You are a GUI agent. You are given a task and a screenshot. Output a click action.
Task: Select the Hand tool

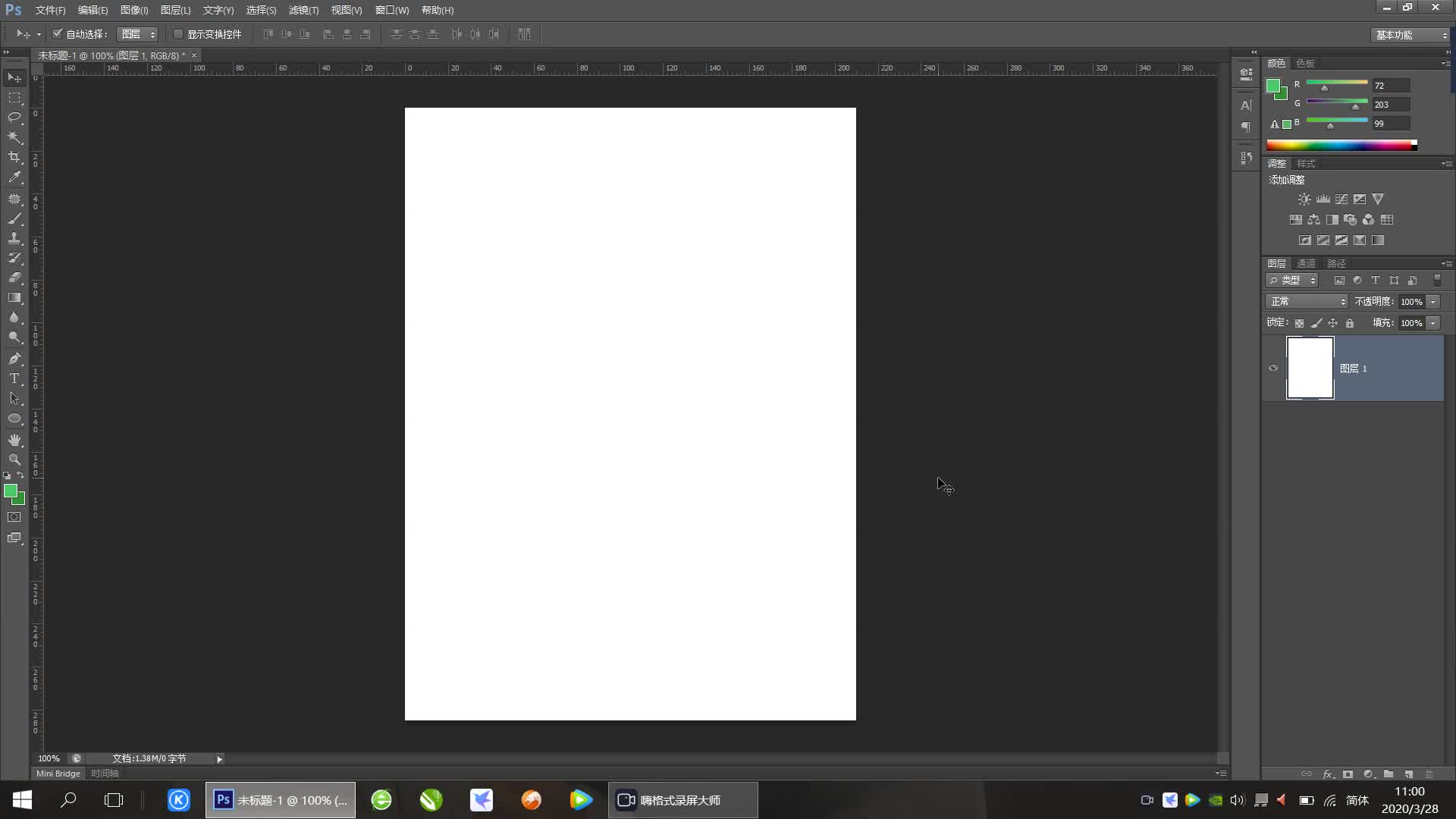coord(14,440)
